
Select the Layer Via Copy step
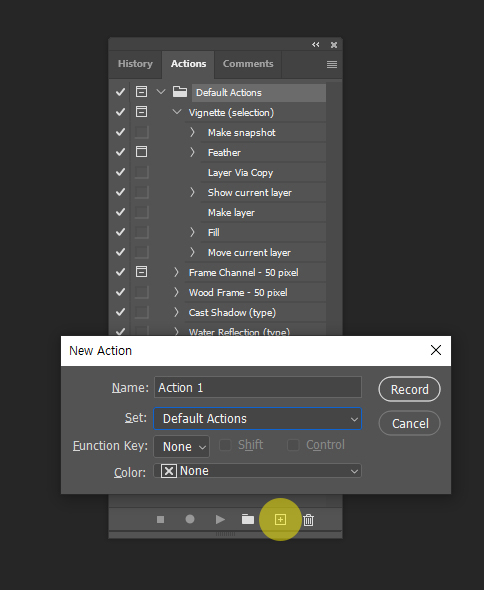[263, 173]
